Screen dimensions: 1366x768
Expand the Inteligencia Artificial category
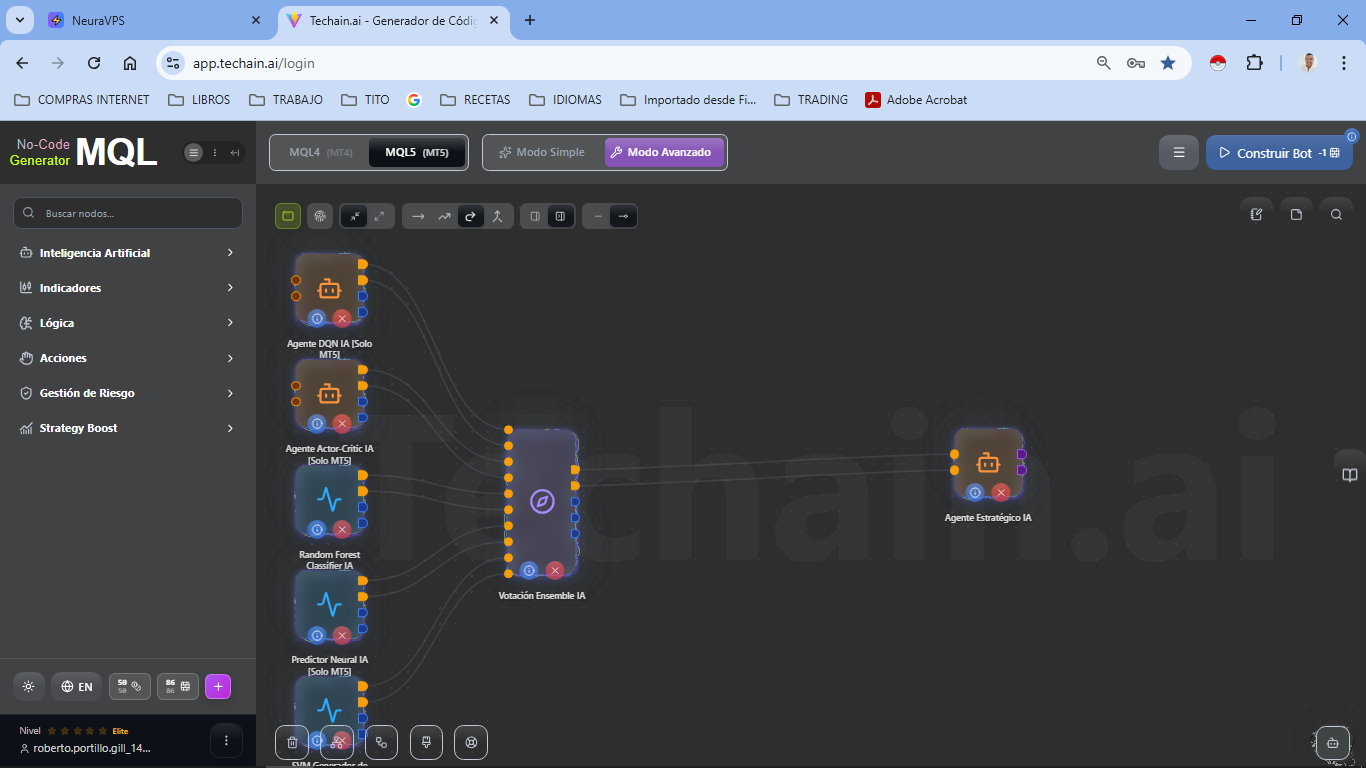point(128,253)
